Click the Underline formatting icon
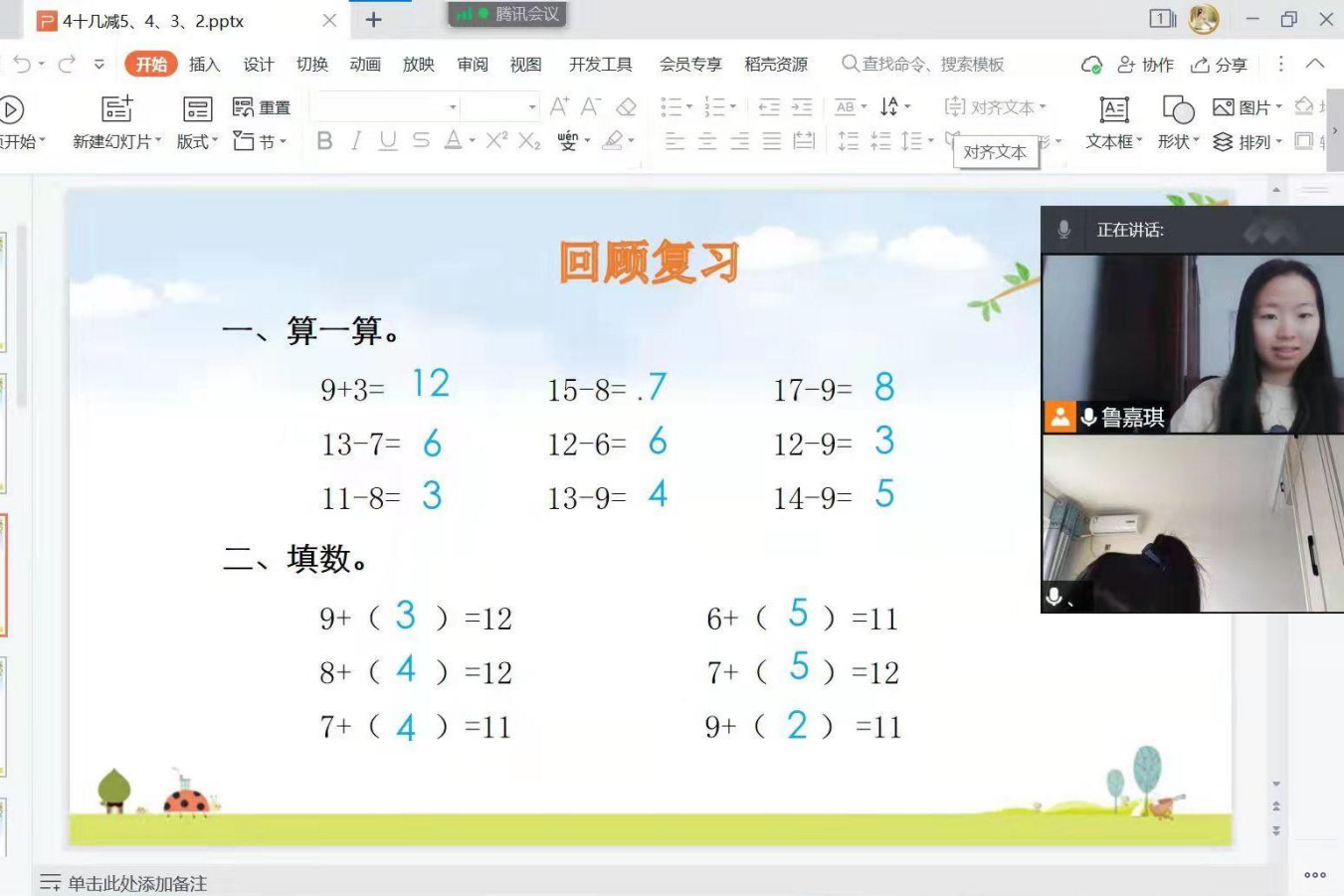This screenshot has width=1344, height=896. point(388,141)
